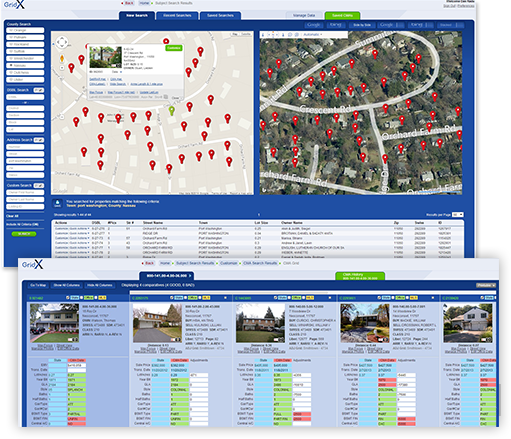This screenshot has height=439, width=511.
Task: Switch street map to Satellite view
Action: [x=246, y=34]
